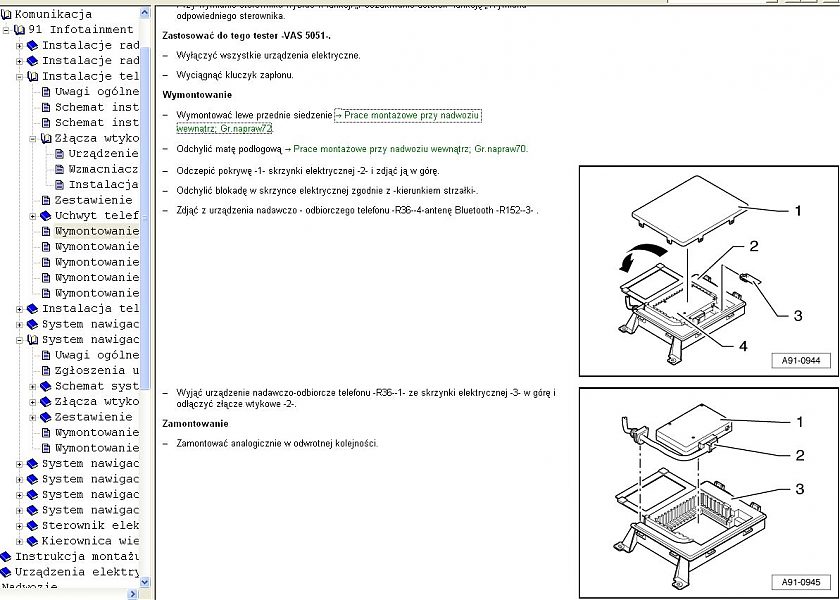Viewport: 840px width, 600px height.
Task: Click the line Zastosować do tego tester -VAS 5051-
Action: coord(246,36)
